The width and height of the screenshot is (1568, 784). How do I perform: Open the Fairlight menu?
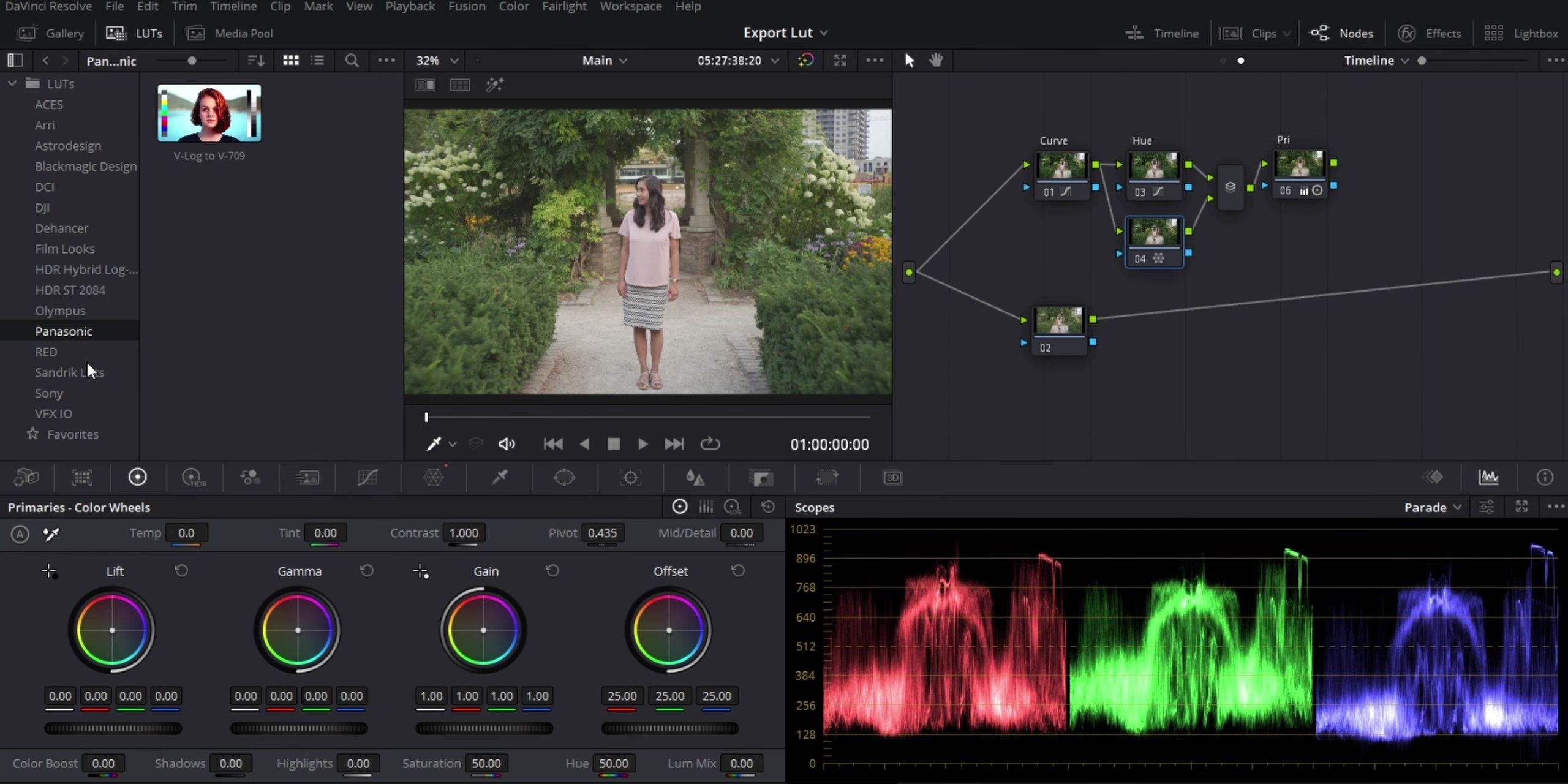[x=564, y=6]
